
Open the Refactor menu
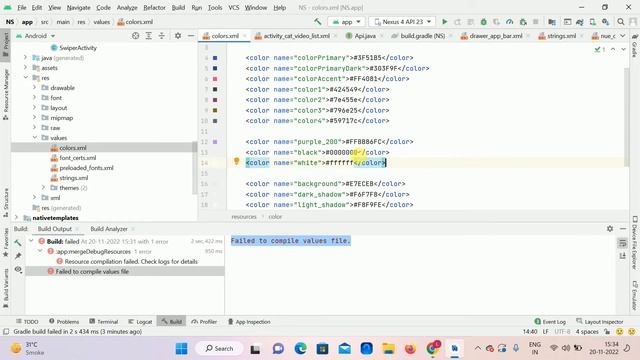[154, 7]
